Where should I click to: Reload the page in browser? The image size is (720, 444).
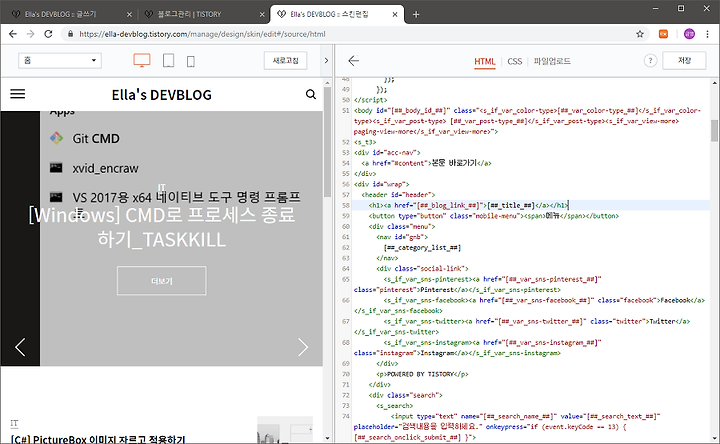click(x=48, y=34)
